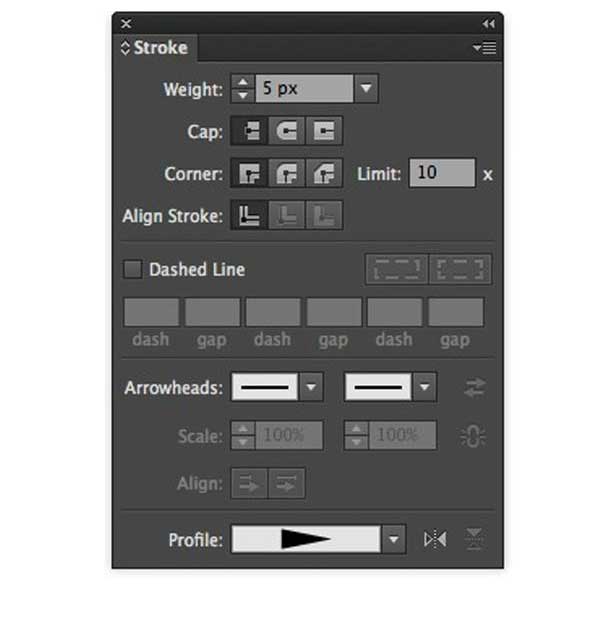The height and width of the screenshot is (640, 600).
Task: Expand the width Profile dropdown
Action: [394, 540]
